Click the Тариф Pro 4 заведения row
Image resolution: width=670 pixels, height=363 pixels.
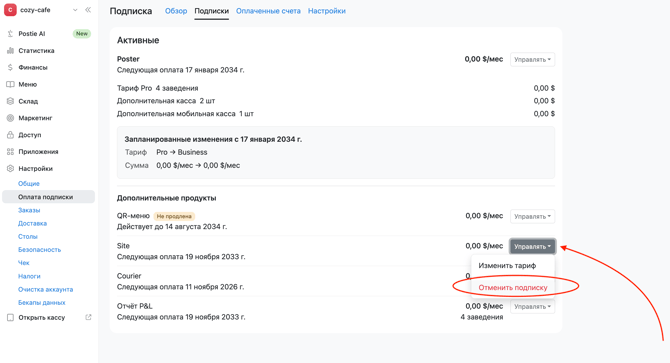(336, 88)
